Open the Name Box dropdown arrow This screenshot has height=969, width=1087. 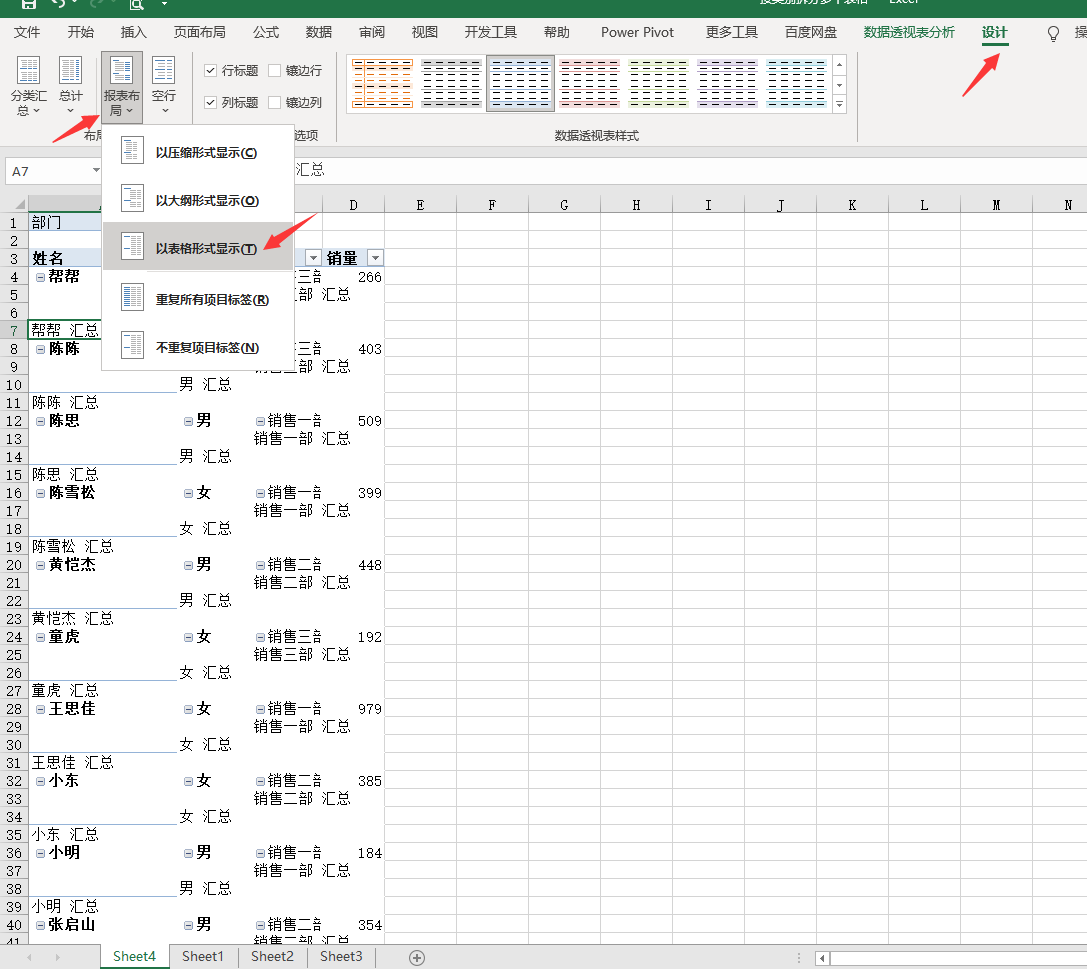tap(96, 171)
